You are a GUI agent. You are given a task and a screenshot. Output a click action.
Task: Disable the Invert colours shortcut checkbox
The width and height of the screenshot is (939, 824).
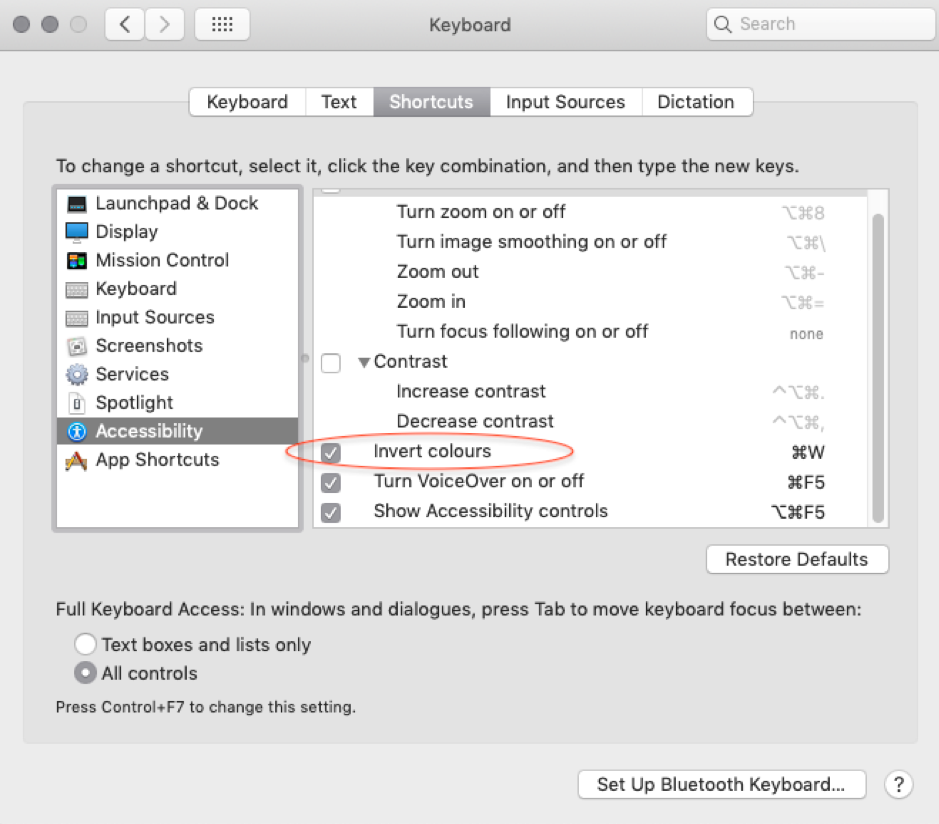tap(331, 453)
